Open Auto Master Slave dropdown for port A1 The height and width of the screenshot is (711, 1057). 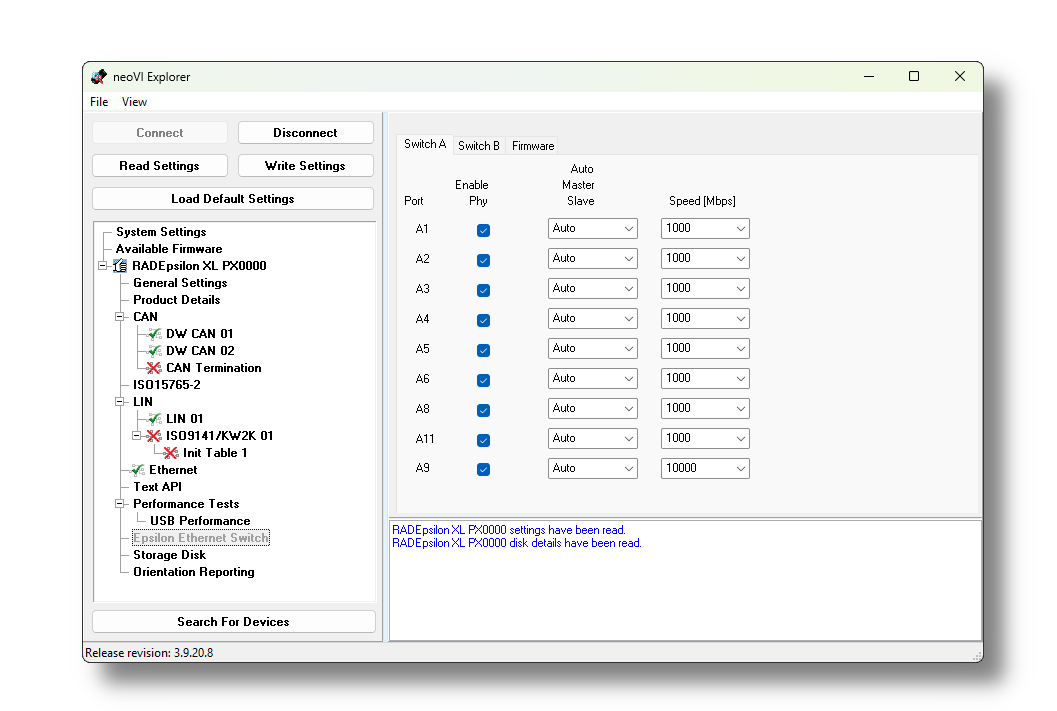point(593,228)
